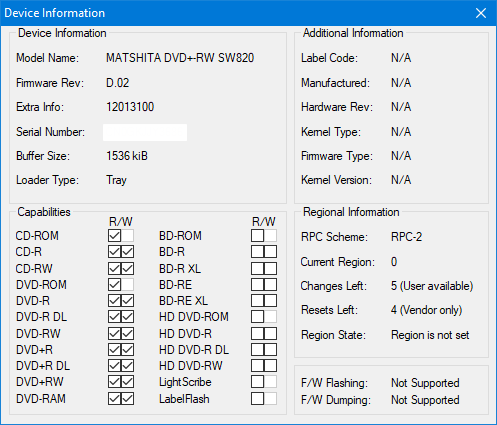Select the Kernel Version N/A value
This screenshot has height=425, width=497.
point(401,180)
